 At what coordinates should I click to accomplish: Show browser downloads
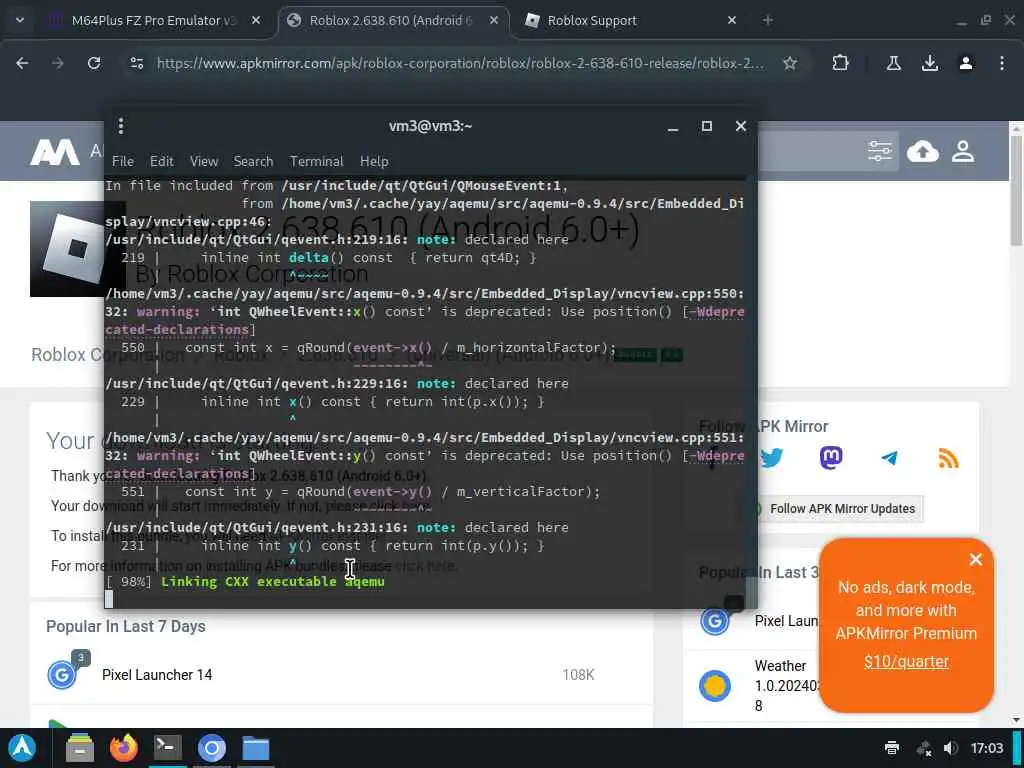pos(930,63)
